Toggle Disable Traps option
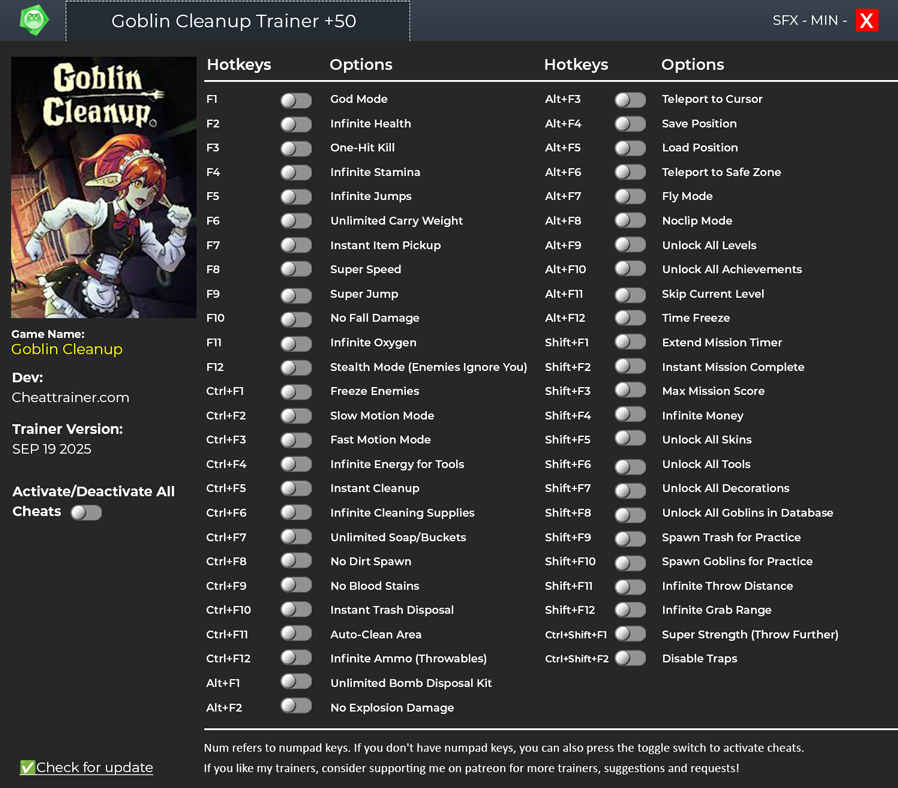898x788 pixels. [630, 658]
